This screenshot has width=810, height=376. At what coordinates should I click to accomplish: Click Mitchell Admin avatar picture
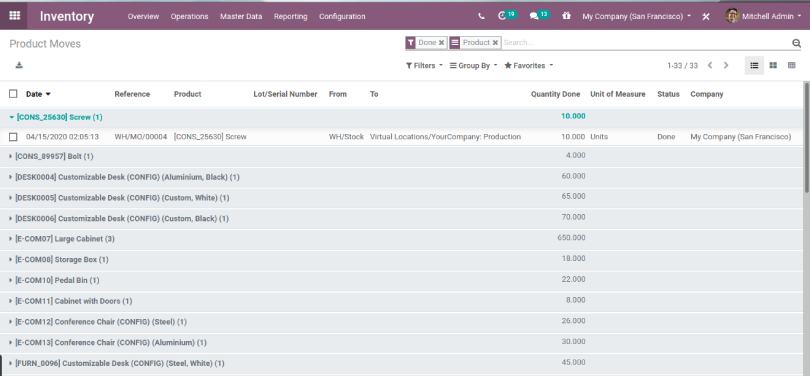pos(732,16)
